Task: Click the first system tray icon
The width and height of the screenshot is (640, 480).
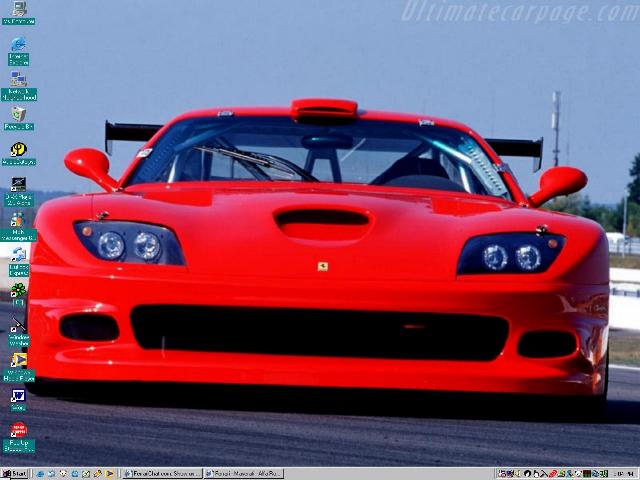Action: [x=502, y=474]
